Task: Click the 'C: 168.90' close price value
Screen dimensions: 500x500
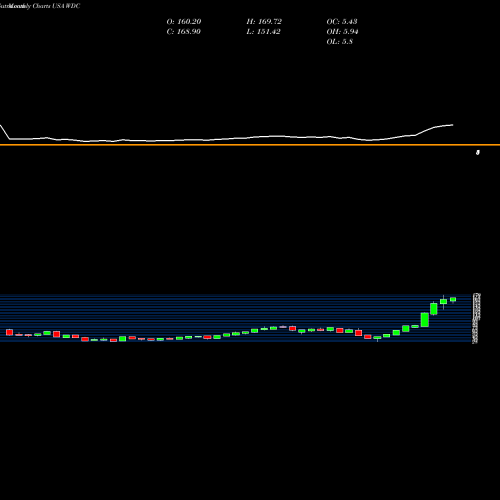Action: (184, 32)
